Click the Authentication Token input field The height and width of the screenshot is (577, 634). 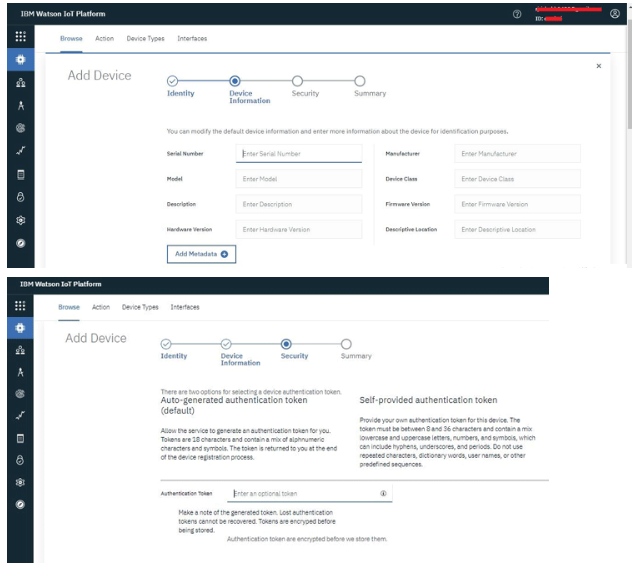click(x=303, y=494)
